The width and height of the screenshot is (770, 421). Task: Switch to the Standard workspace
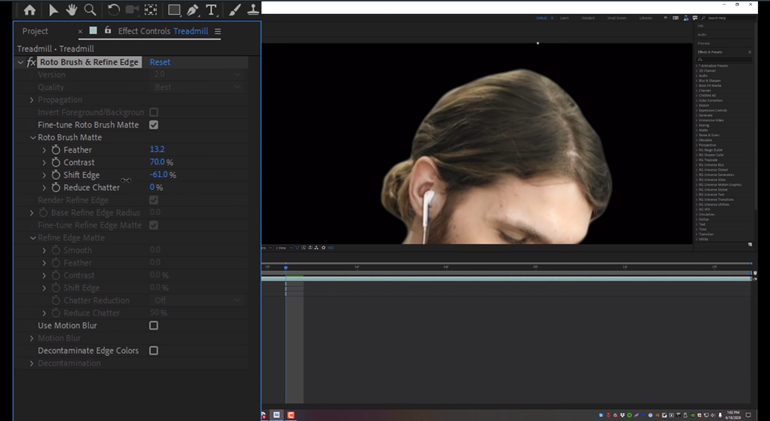[588, 18]
